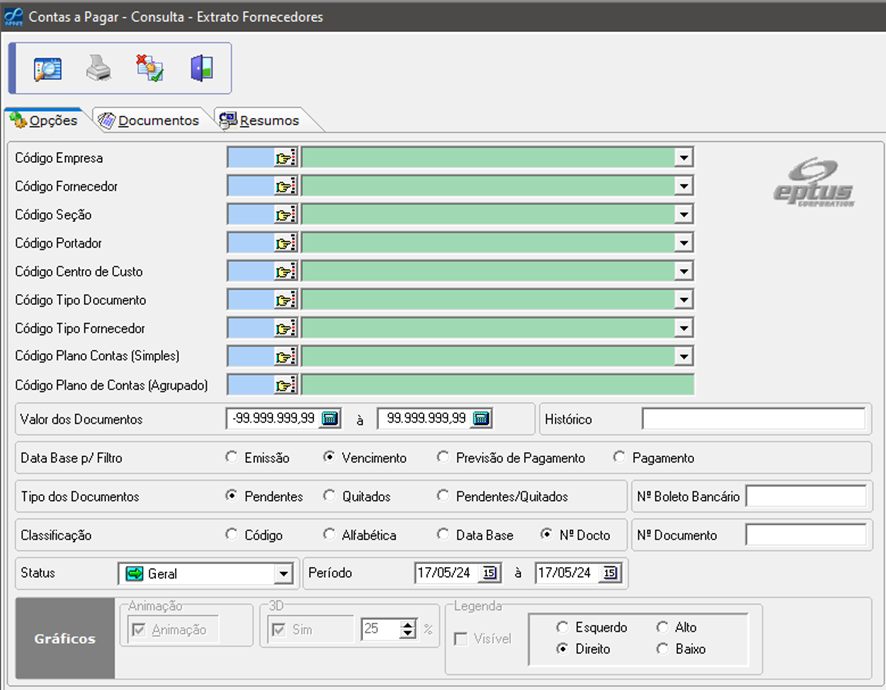Click the clear filters toolbar icon
This screenshot has width=886, height=690.
(150, 69)
